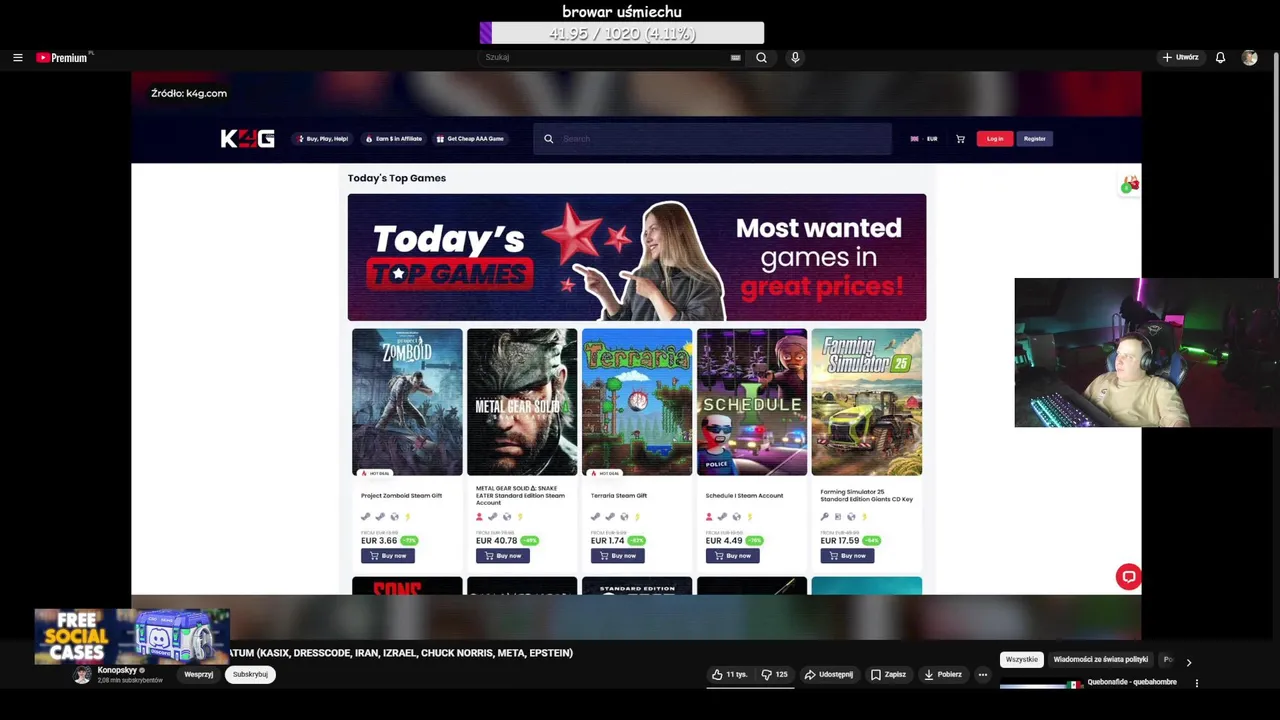Screen dimensions: 1280x720
Task: Click Farming Simulator 25 Standard Edition title
Action: point(866,495)
